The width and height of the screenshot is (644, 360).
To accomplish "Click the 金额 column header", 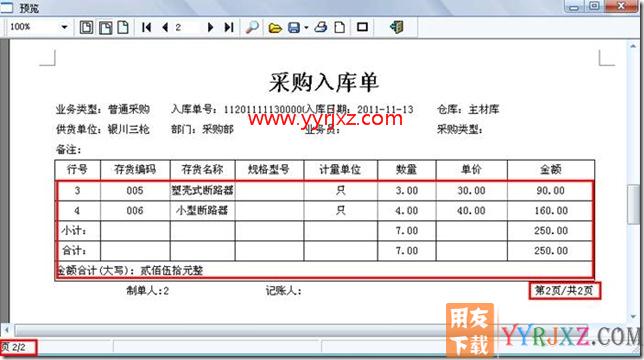I will point(551,170).
